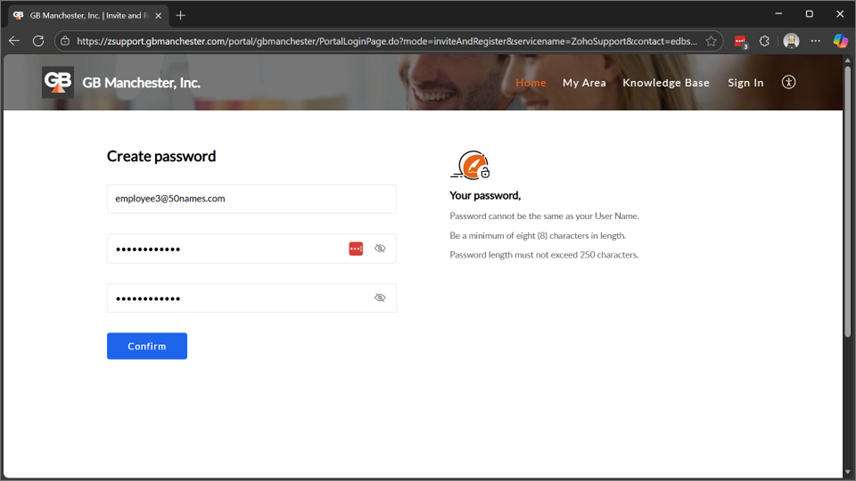Click the email input field
Screen dimensions: 856x481
[251, 199]
